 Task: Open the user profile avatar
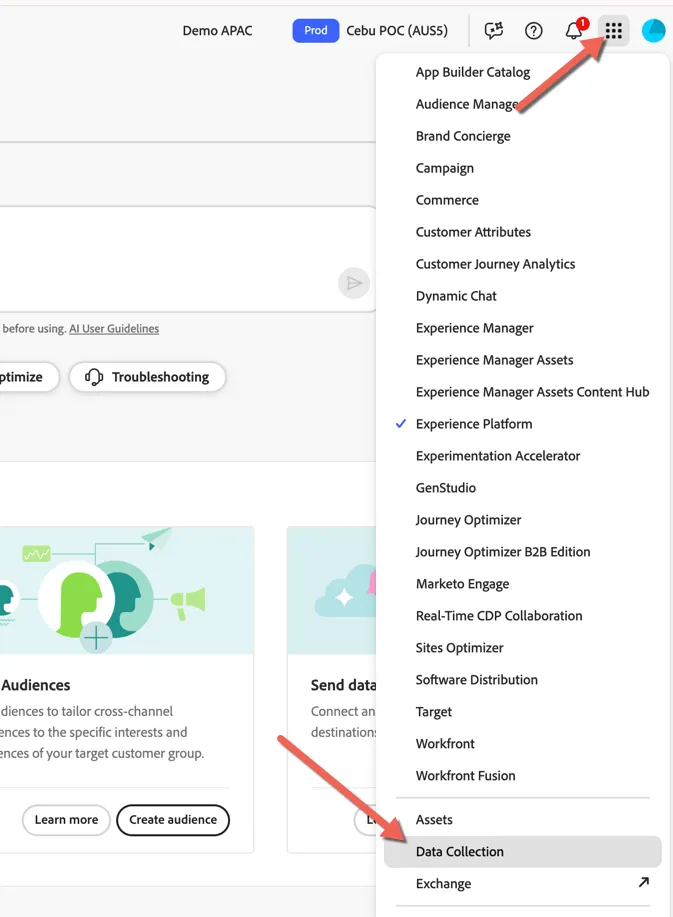(654, 30)
